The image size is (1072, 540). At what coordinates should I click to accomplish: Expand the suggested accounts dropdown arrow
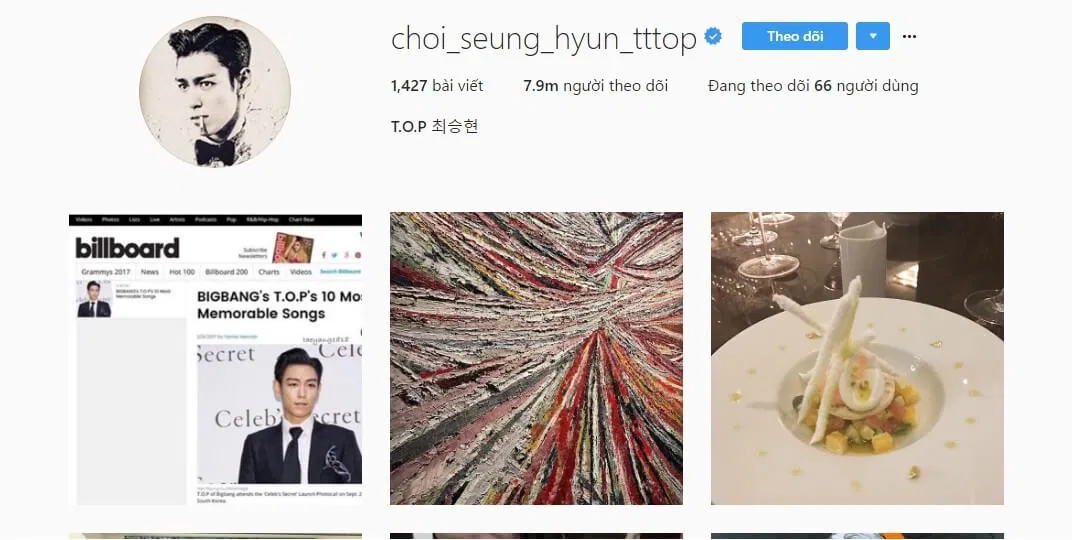point(873,36)
